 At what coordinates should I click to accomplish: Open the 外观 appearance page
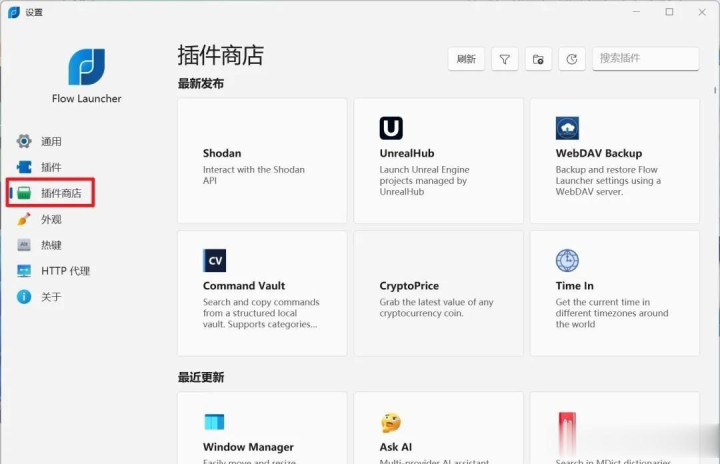pyautogui.click(x=50, y=219)
